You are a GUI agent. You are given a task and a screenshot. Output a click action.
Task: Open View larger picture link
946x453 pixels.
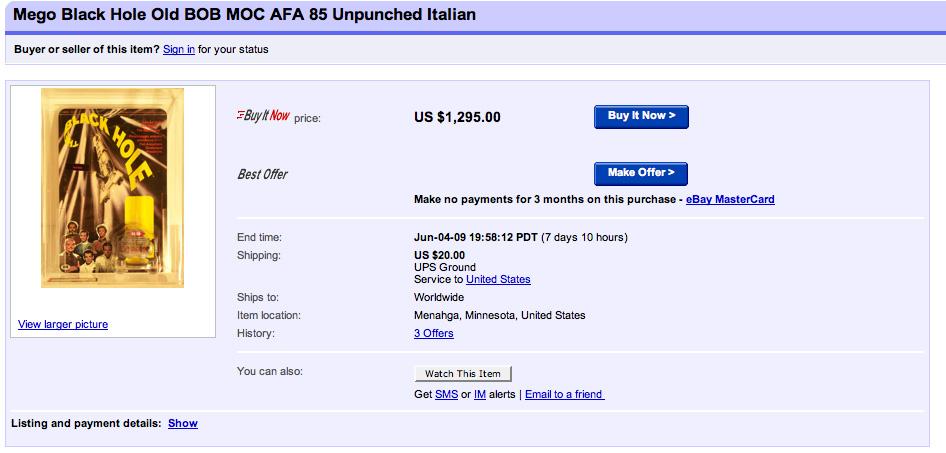click(x=63, y=324)
